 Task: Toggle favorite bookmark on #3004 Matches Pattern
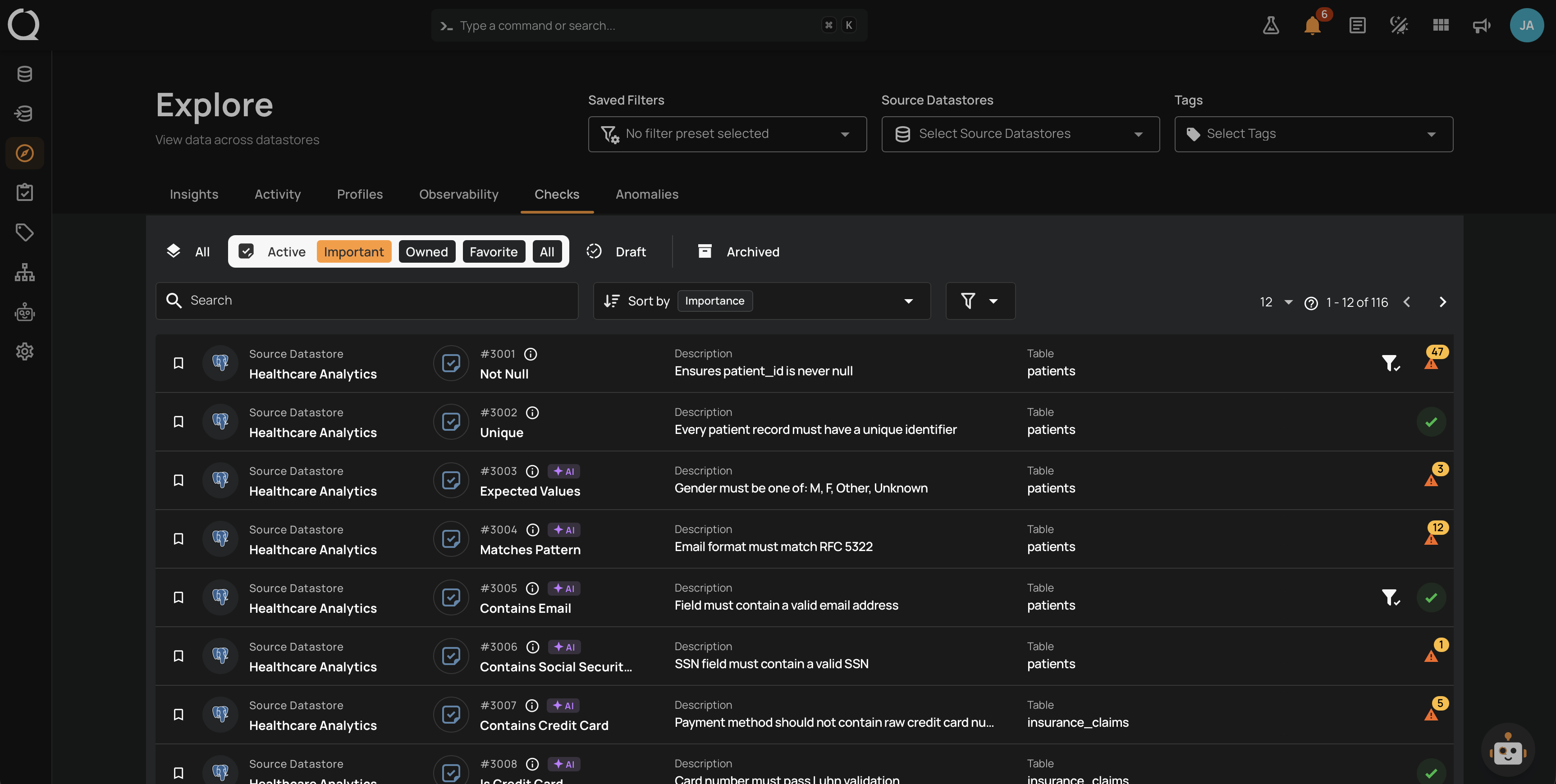[x=178, y=539]
